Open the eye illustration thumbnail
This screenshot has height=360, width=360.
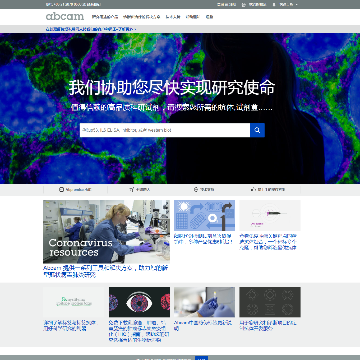coord(139,302)
